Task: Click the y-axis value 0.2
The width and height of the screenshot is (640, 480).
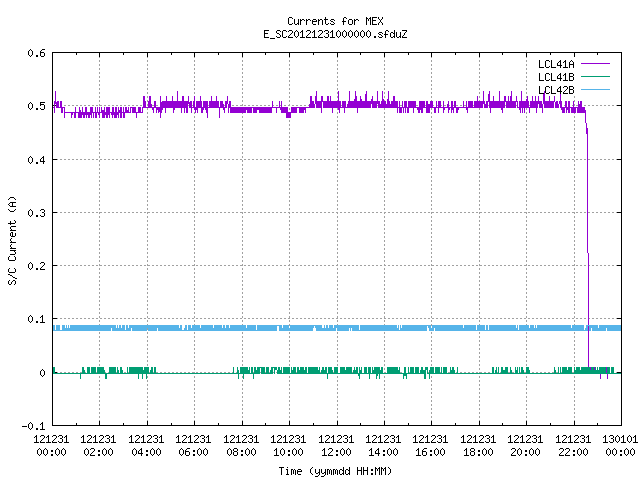Action: pyautogui.click(x=36, y=266)
